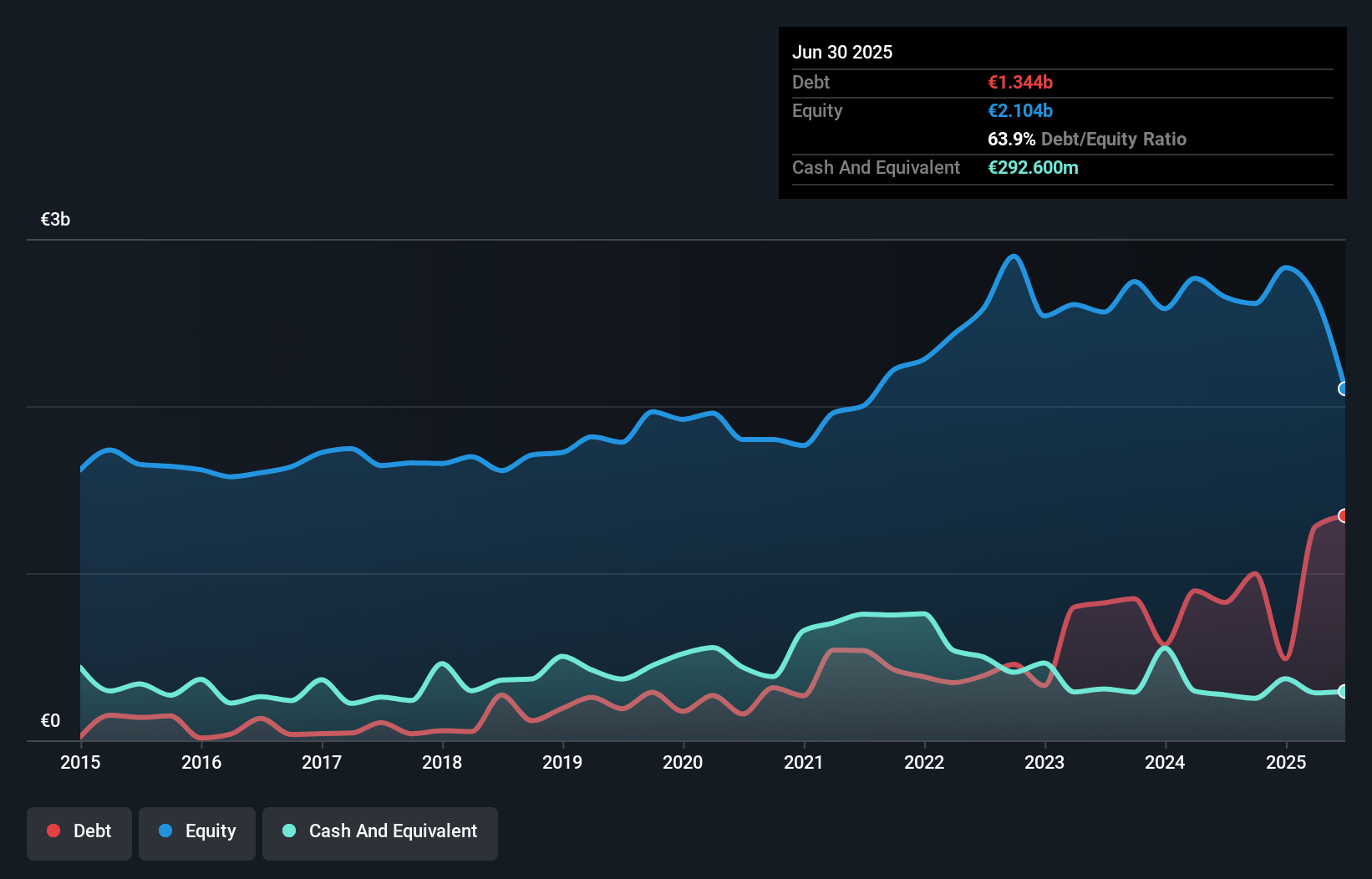Image resolution: width=1372 pixels, height=879 pixels.
Task: Click the red Debt legend dot
Action: click(52, 831)
